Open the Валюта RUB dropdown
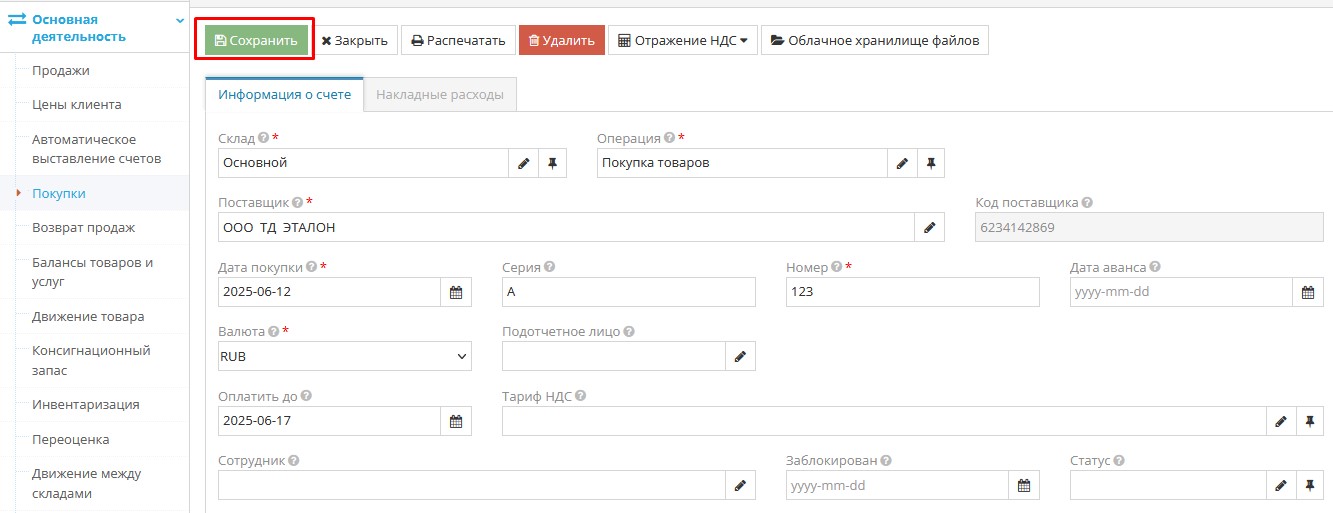1333x513 pixels. (344, 356)
